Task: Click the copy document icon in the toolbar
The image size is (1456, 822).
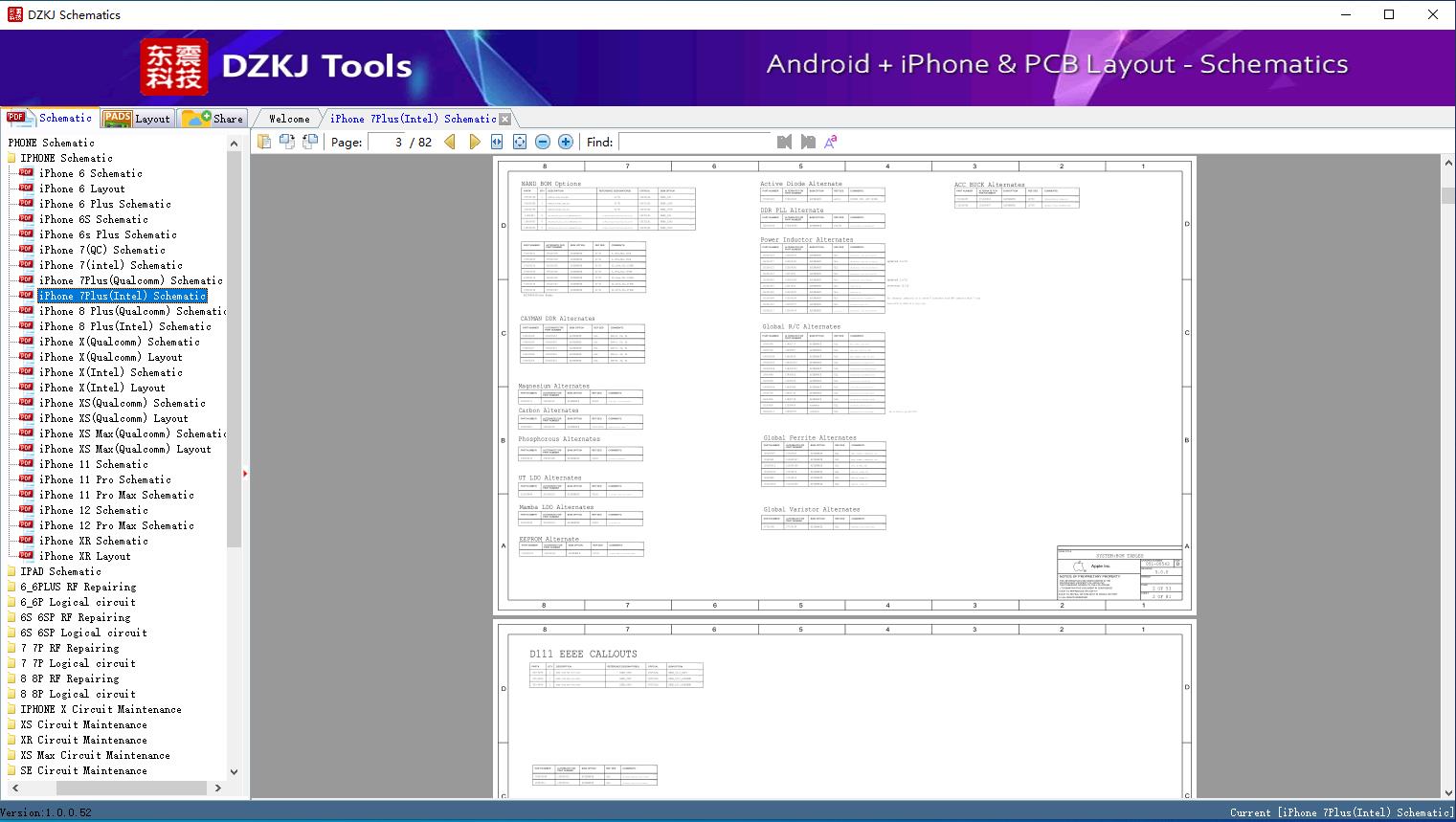Action: click(x=264, y=142)
